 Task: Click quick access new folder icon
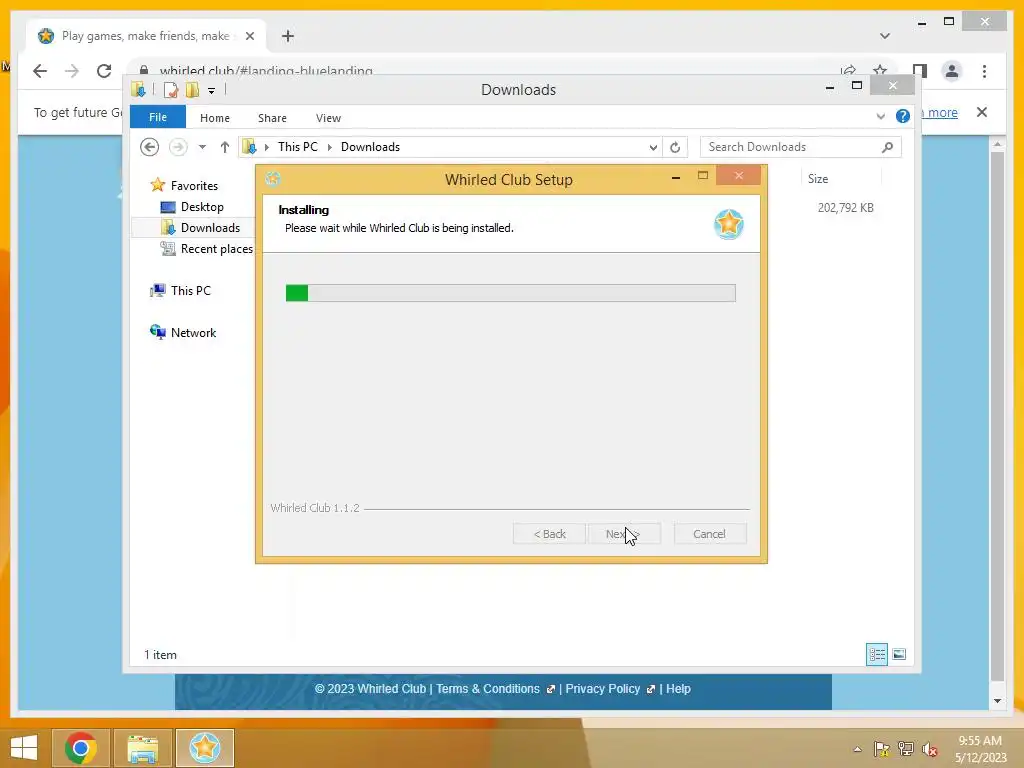192,90
